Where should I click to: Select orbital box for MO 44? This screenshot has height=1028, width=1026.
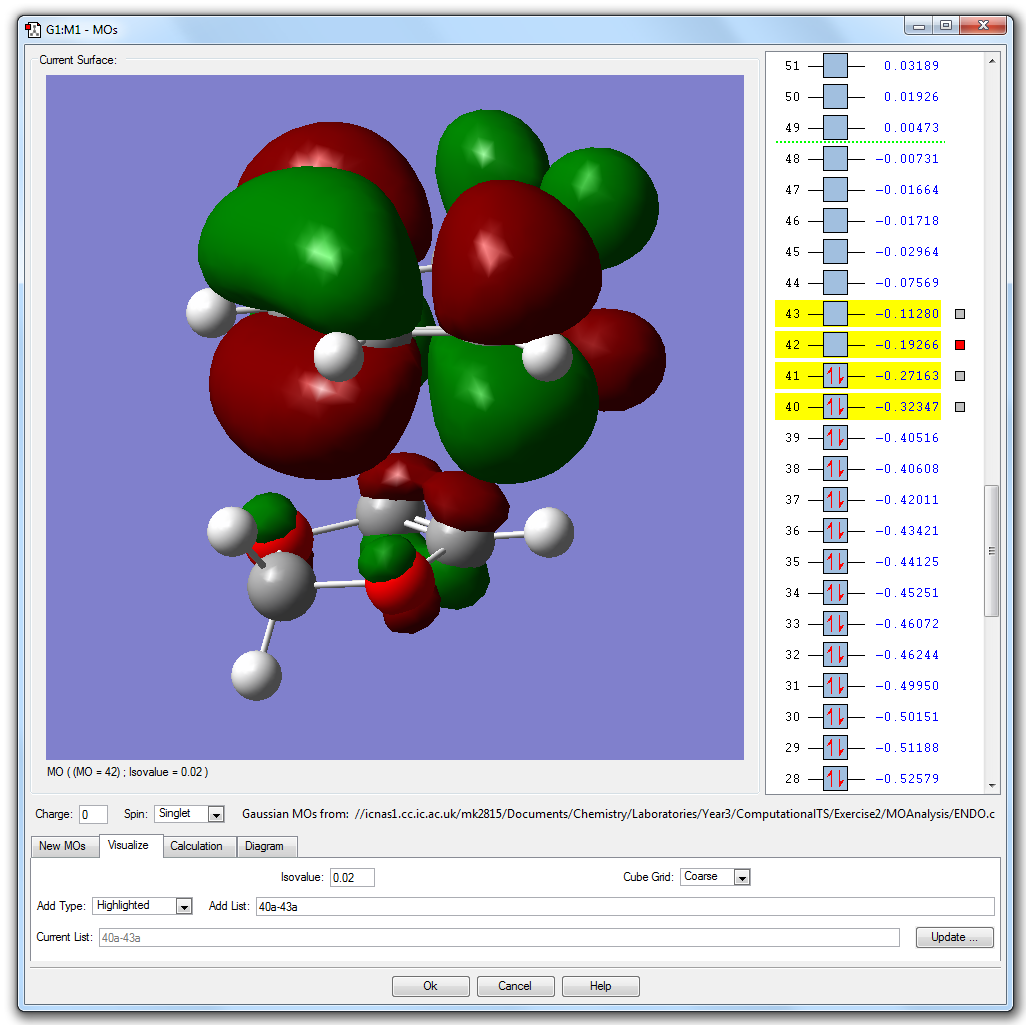click(835, 283)
